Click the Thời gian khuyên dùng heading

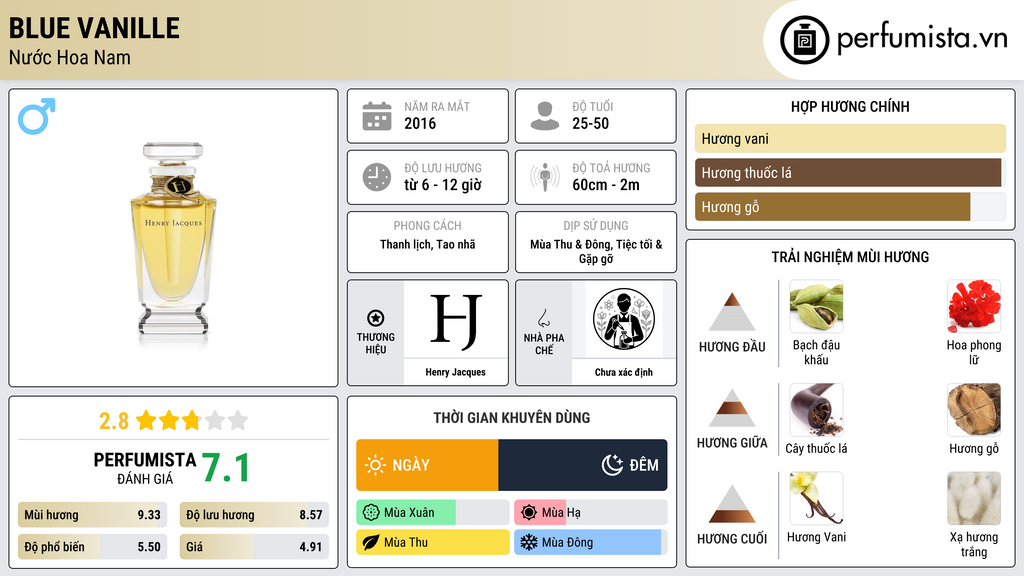click(x=512, y=418)
